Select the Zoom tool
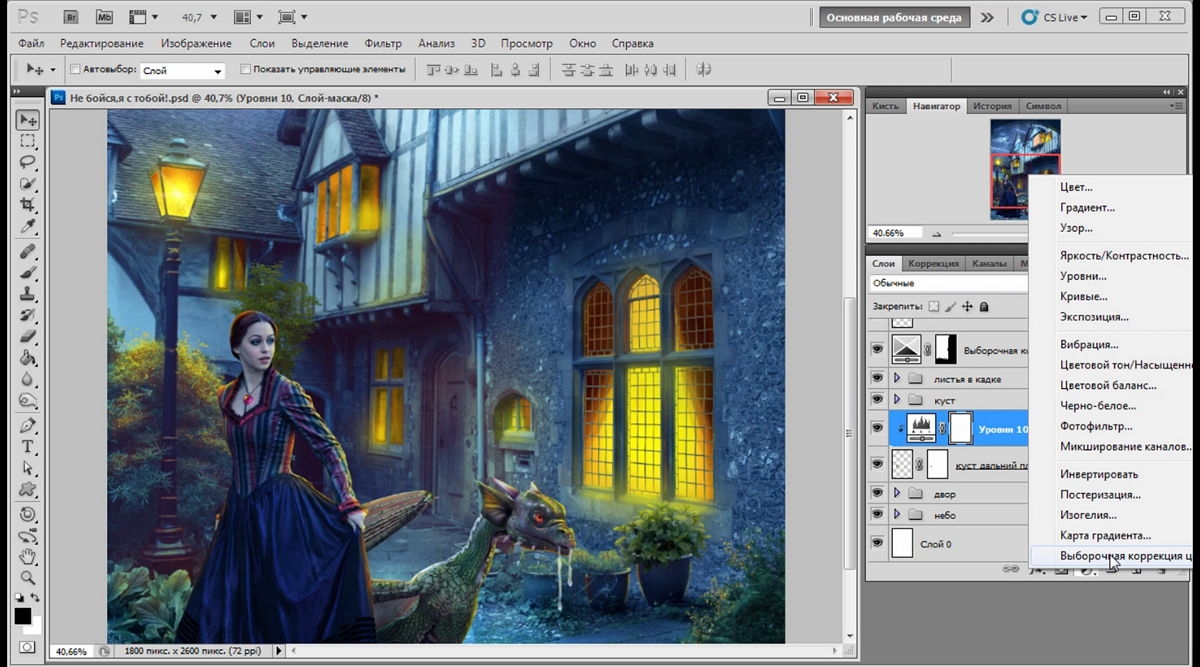 (28, 577)
